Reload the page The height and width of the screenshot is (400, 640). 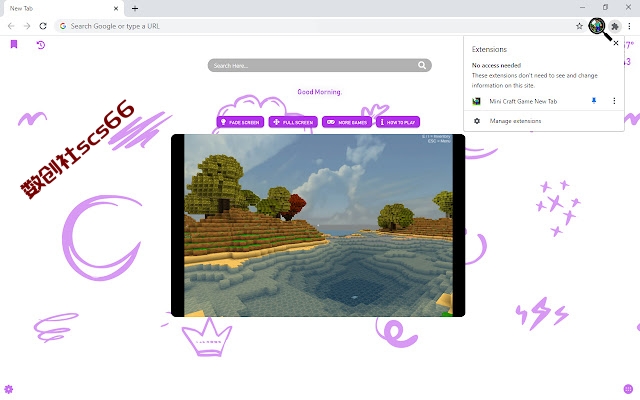click(43, 26)
